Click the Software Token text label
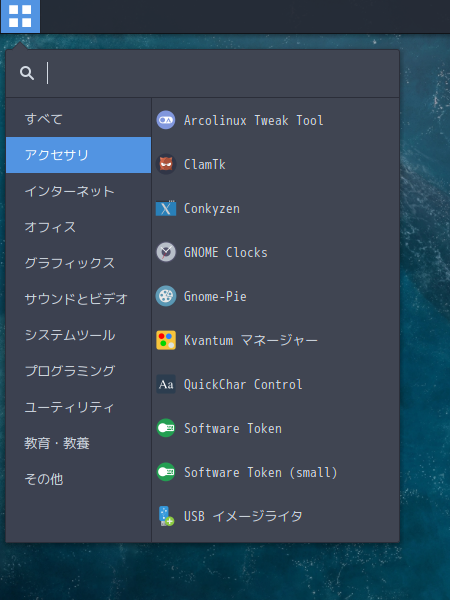Image resolution: width=450 pixels, height=600 pixels. [233, 429]
